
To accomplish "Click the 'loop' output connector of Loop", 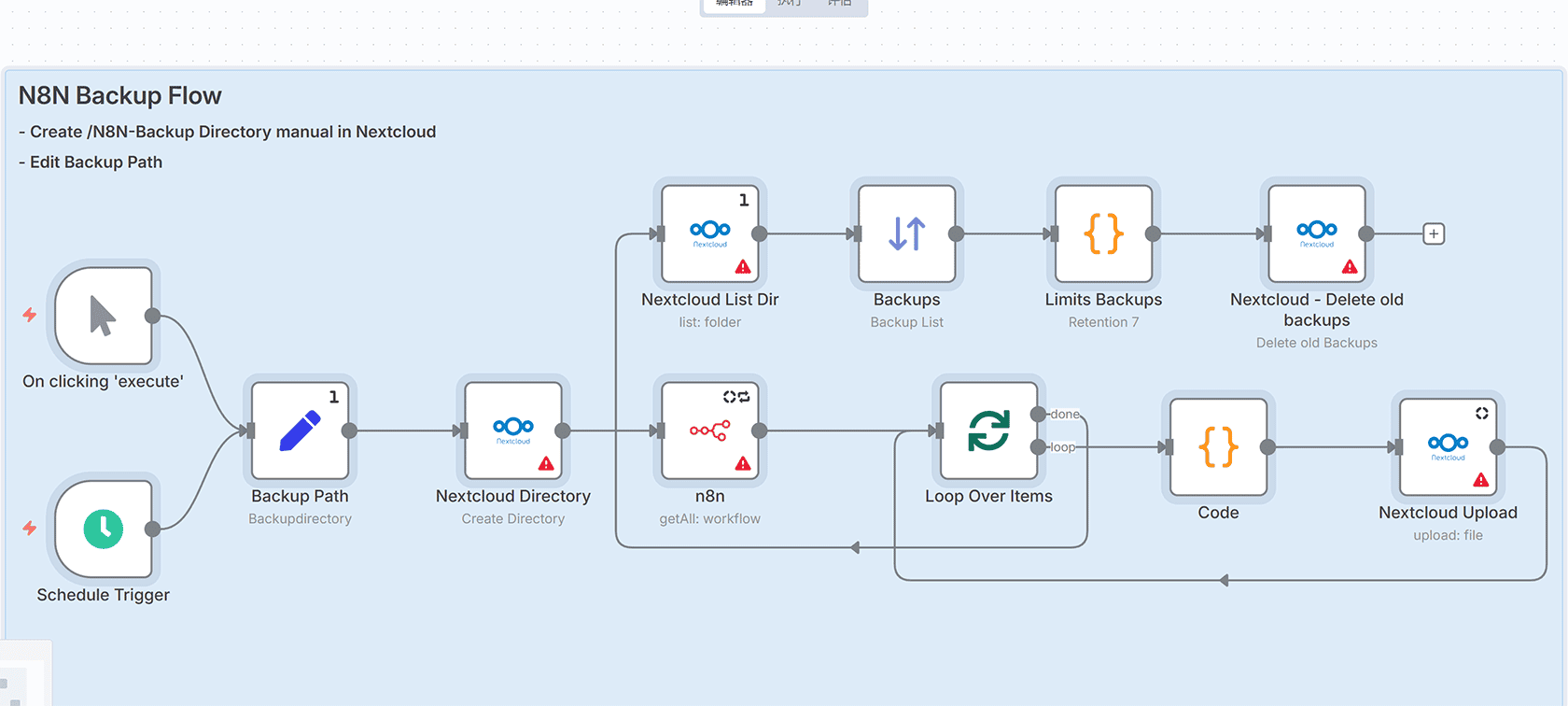I will pos(1038,447).
